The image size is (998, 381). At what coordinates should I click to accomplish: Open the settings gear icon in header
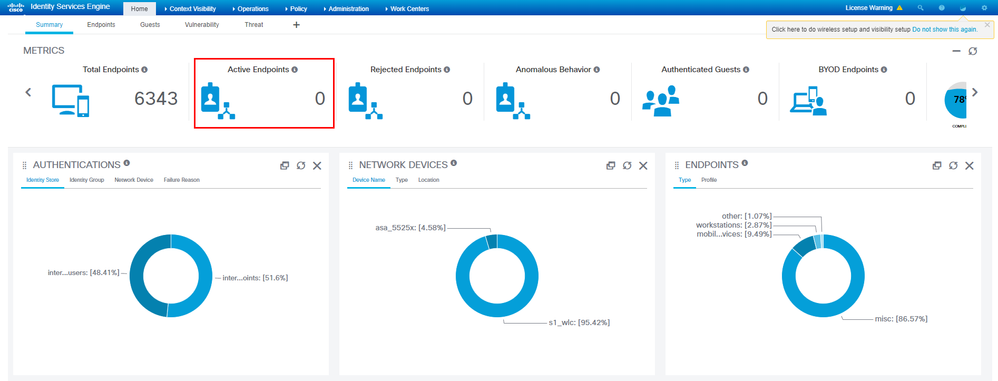[x=985, y=8]
